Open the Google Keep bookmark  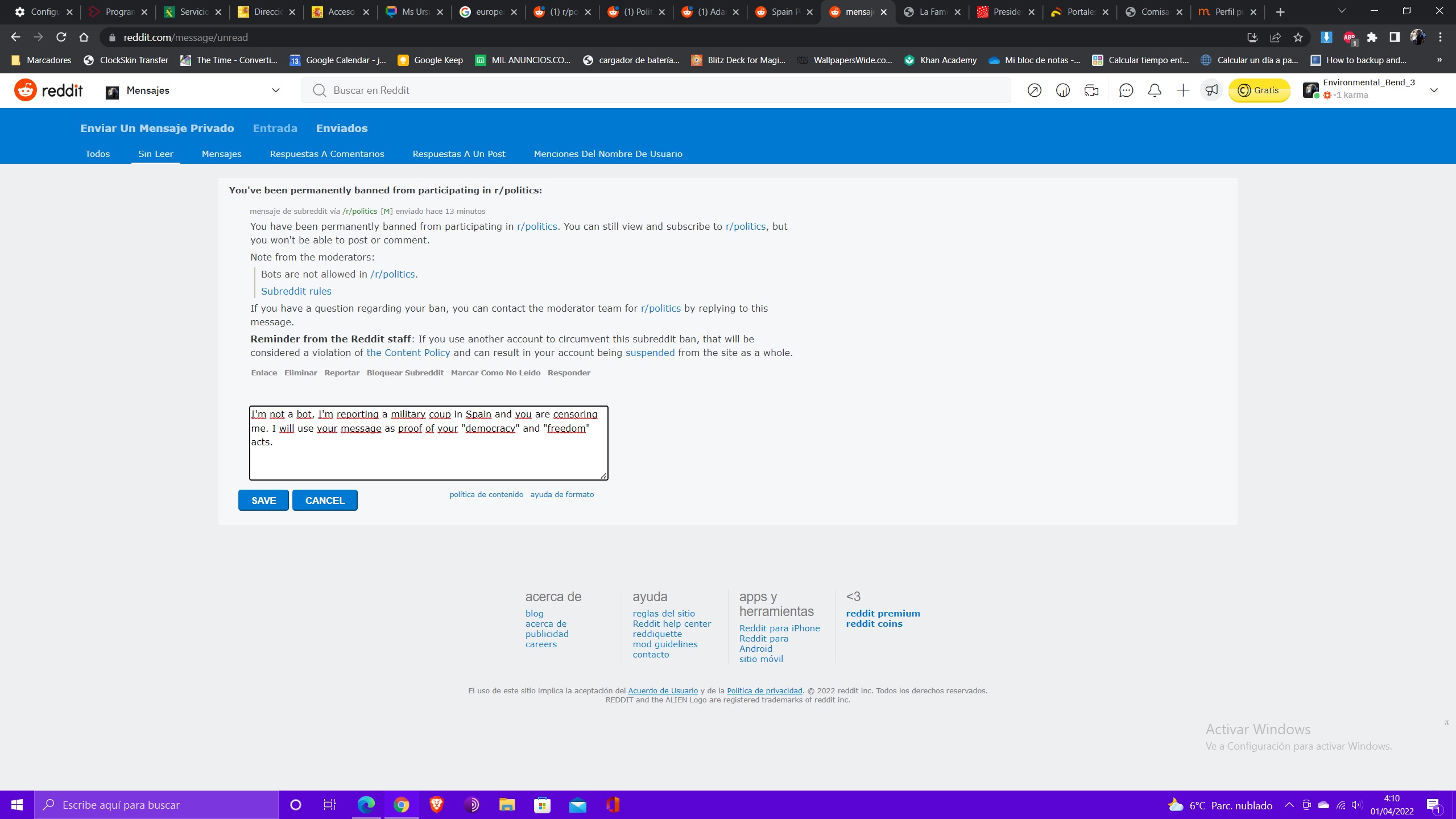click(x=431, y=60)
